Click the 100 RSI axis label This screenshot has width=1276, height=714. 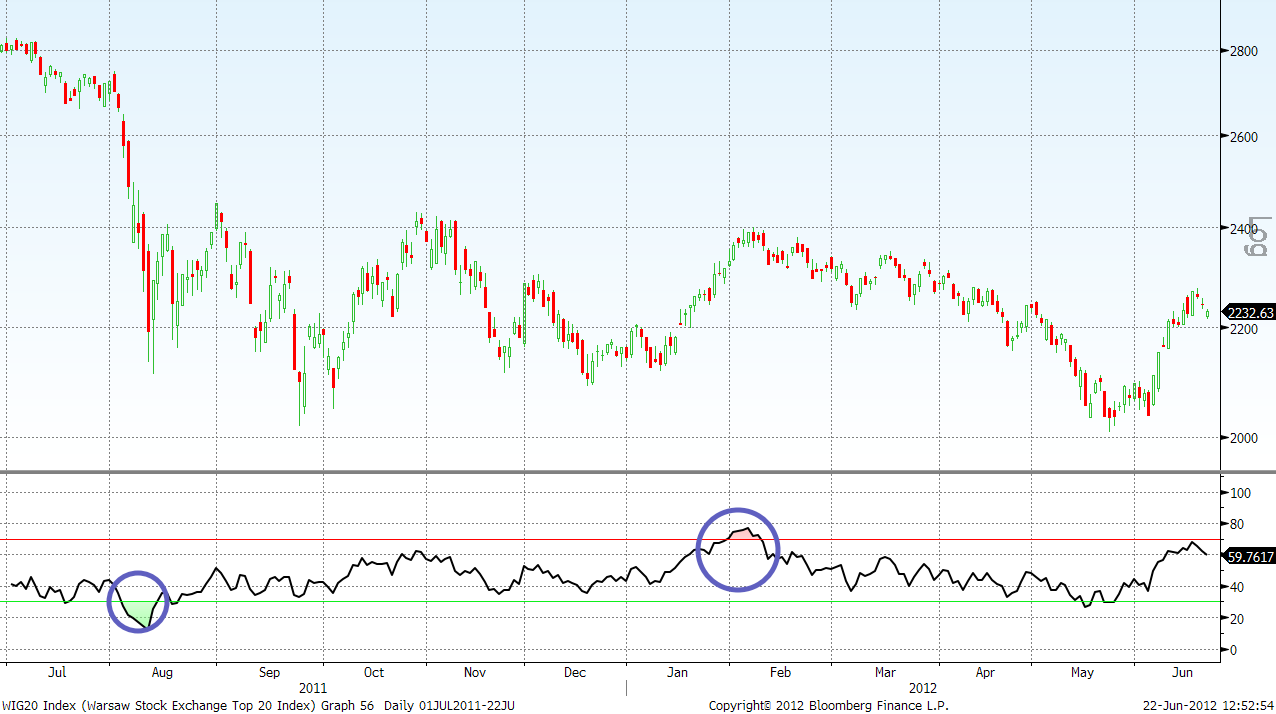tap(1241, 493)
